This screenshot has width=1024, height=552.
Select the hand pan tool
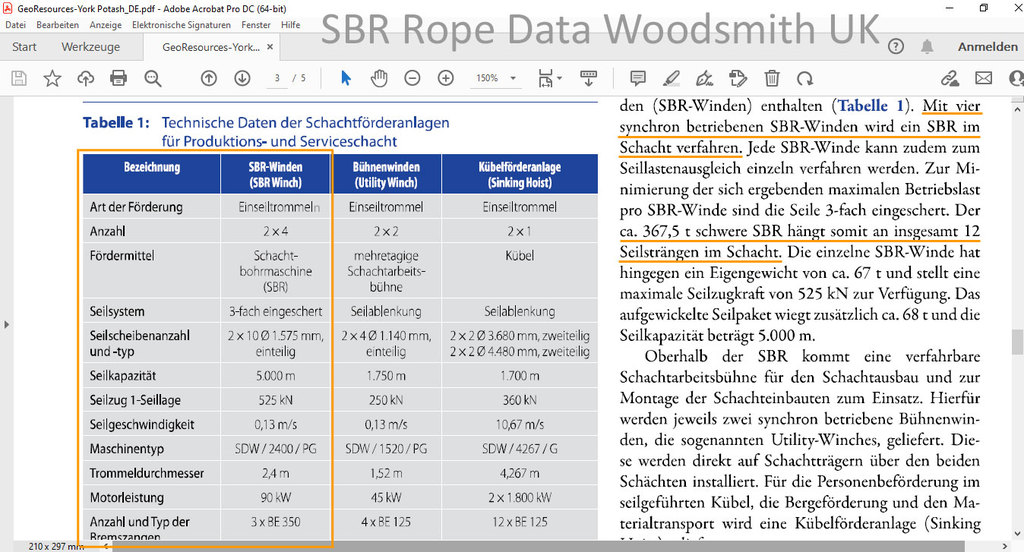tap(379, 78)
